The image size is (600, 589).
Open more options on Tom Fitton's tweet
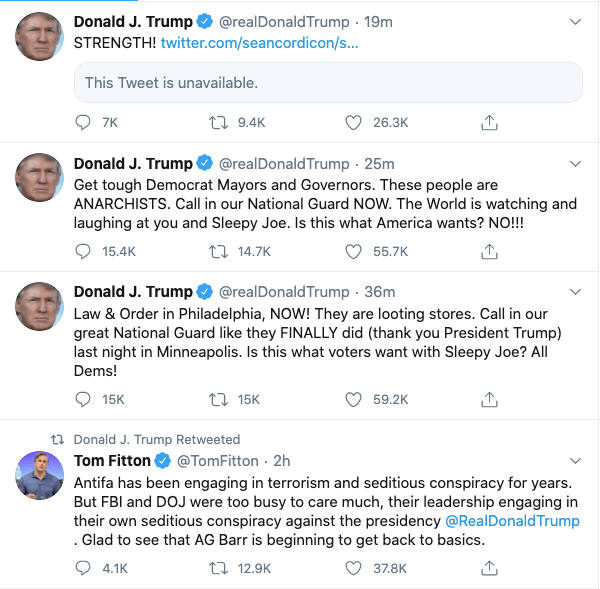click(x=574, y=460)
